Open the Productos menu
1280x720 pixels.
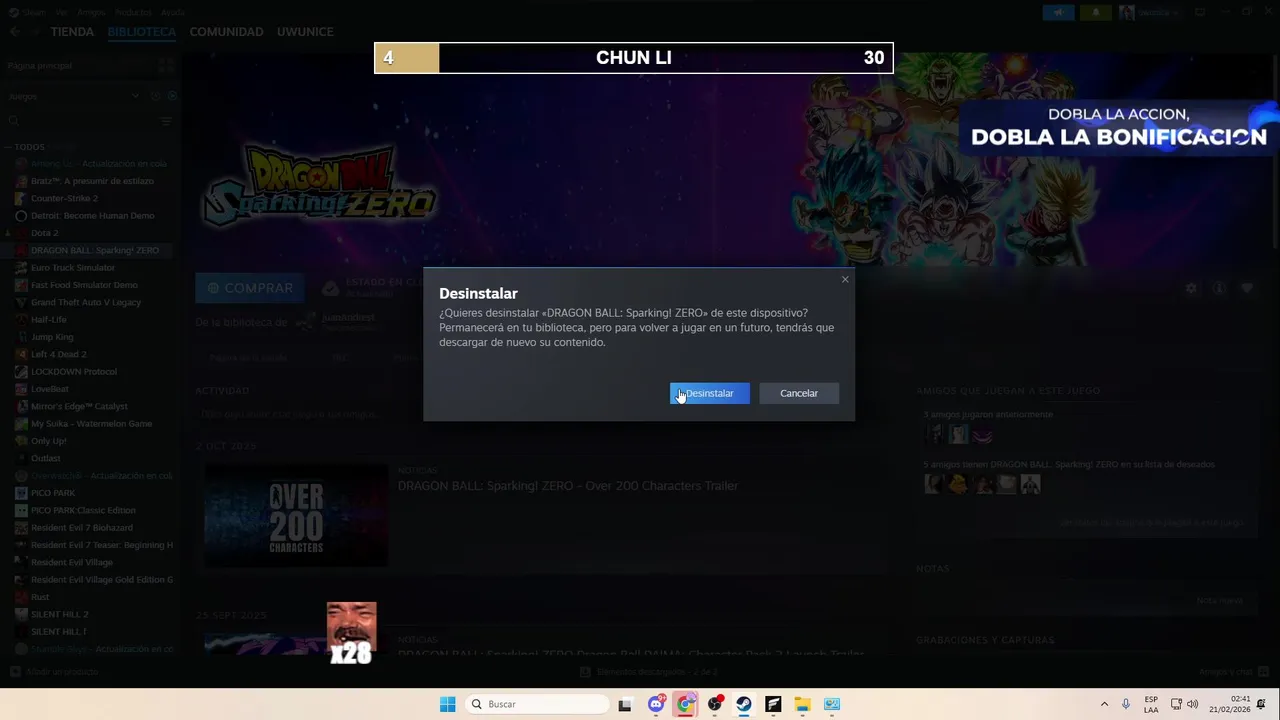tap(132, 12)
